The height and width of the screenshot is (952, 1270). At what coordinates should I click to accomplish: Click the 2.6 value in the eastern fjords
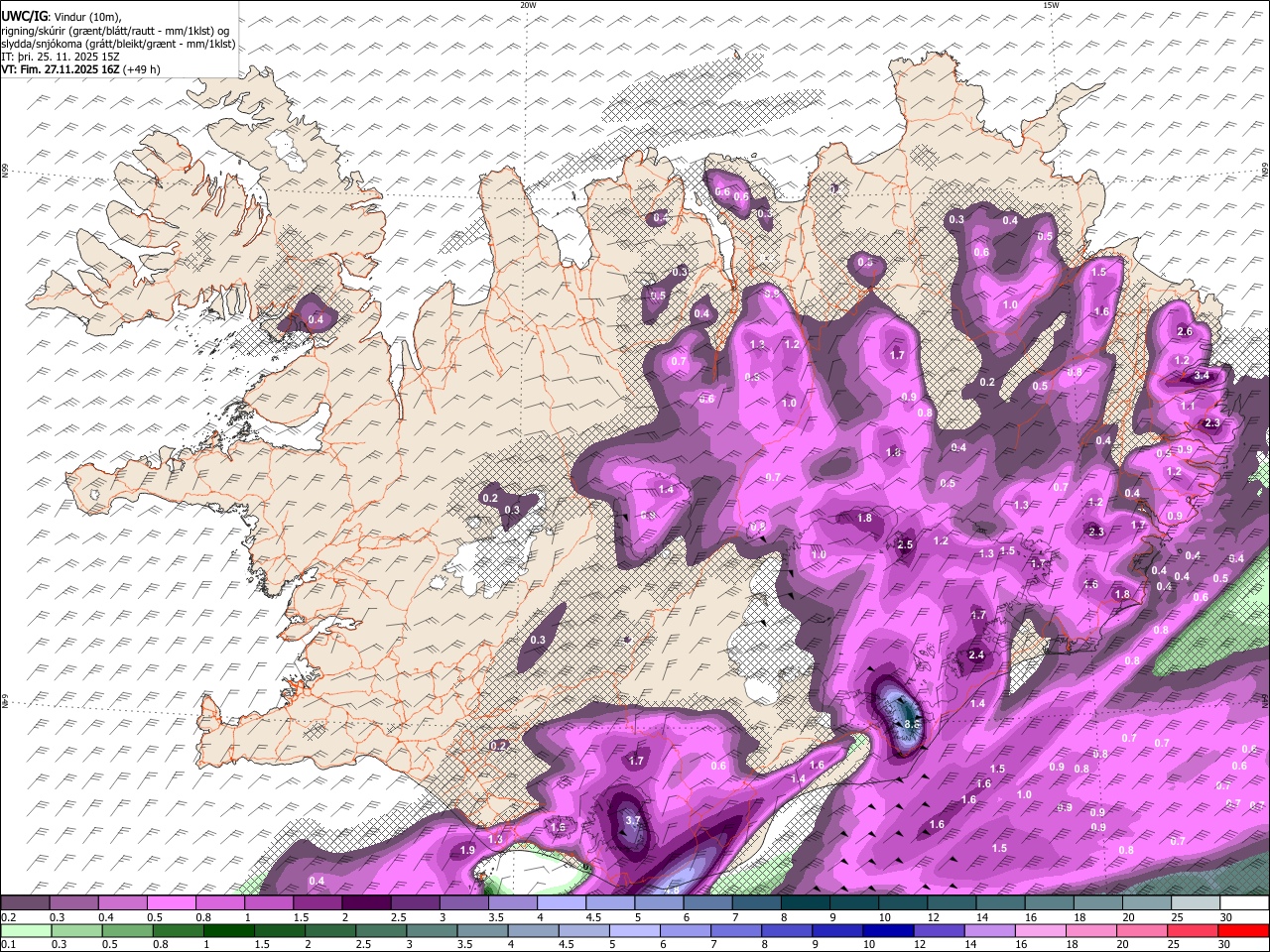[x=1184, y=331]
